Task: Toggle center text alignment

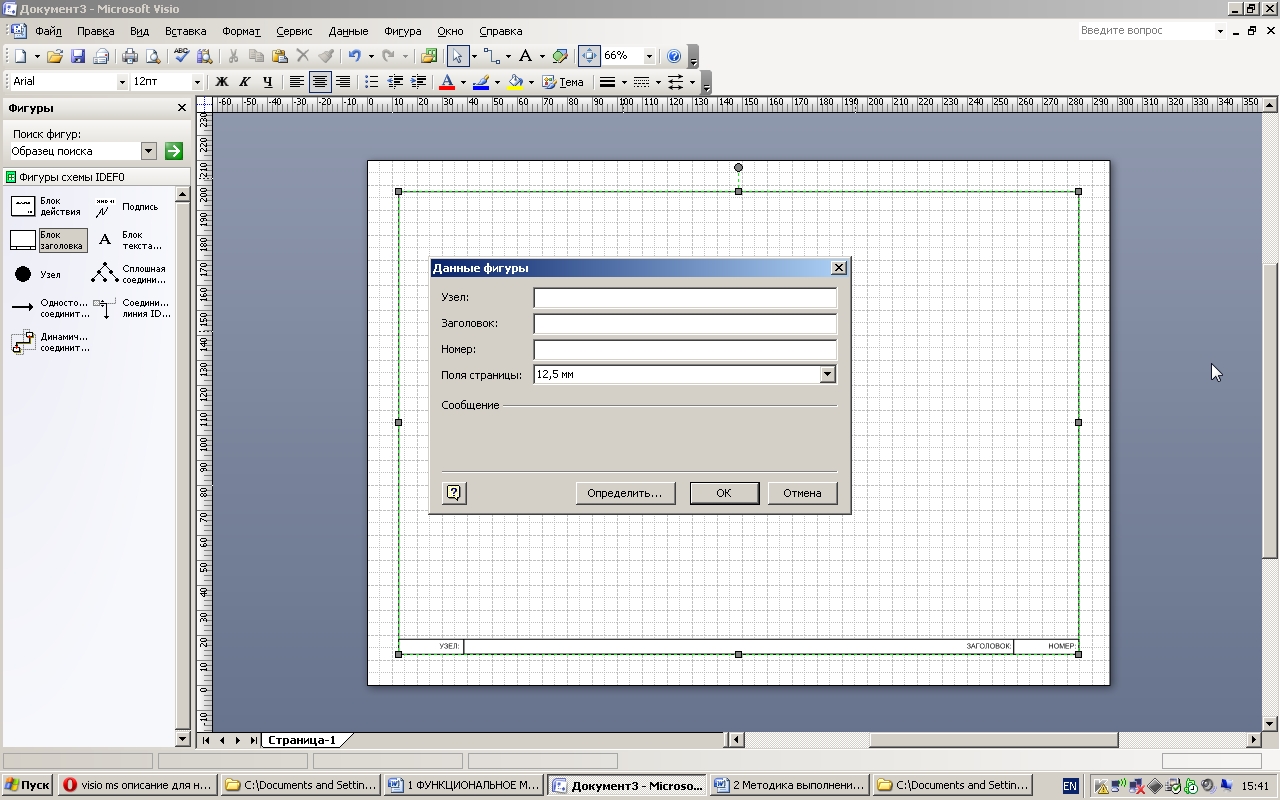Action: tap(320, 82)
